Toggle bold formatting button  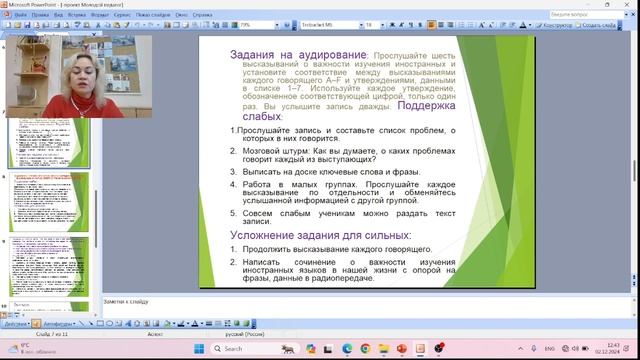point(392,25)
